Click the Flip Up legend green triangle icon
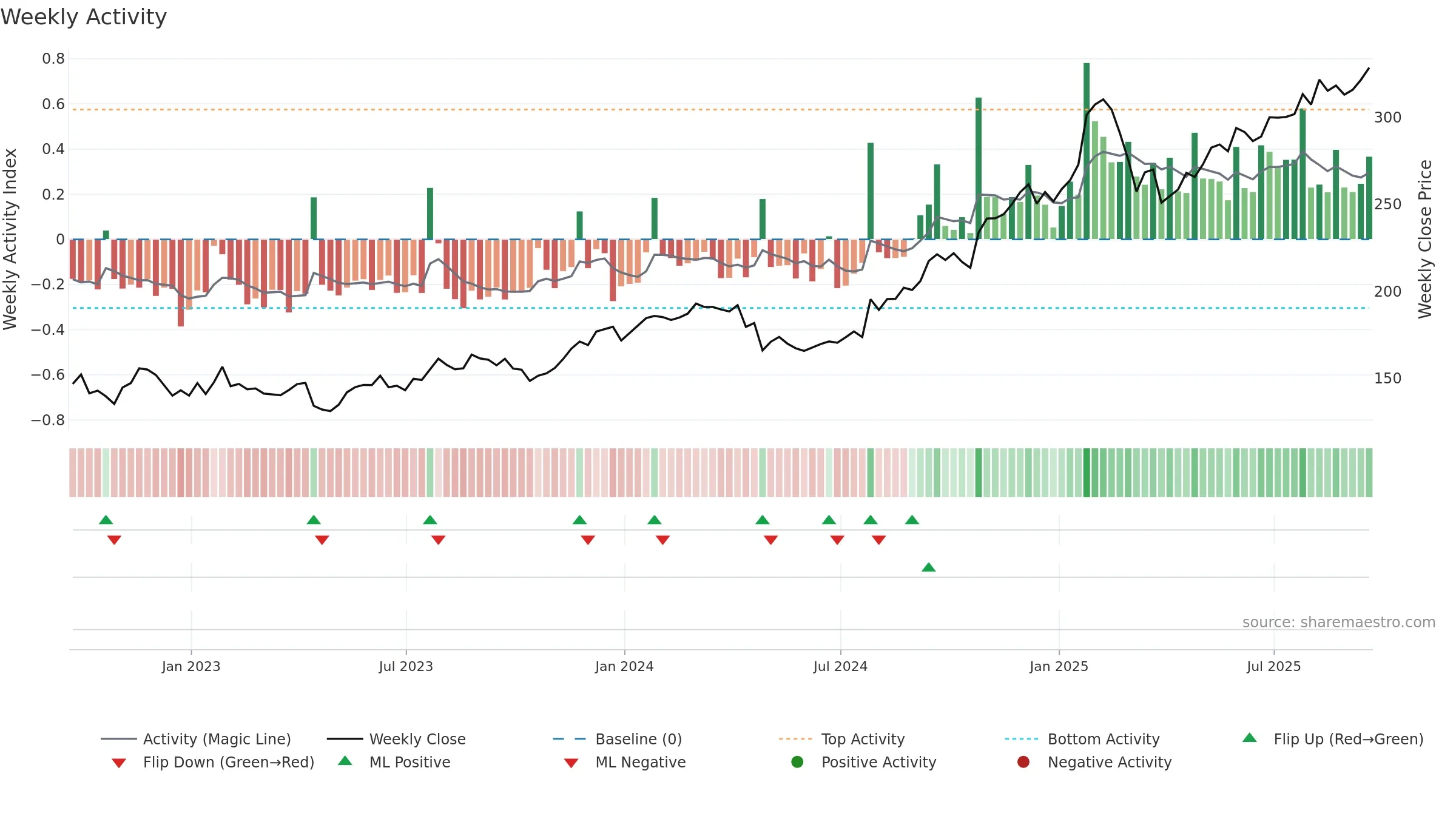The image size is (1456, 819). tap(1250, 738)
